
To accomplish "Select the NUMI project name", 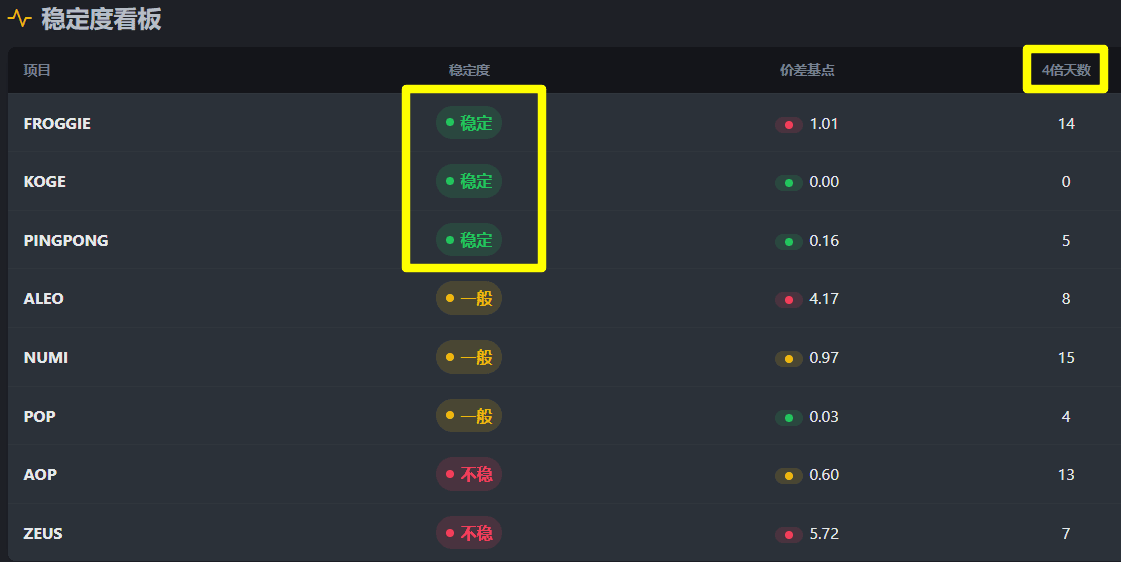I will coord(46,357).
